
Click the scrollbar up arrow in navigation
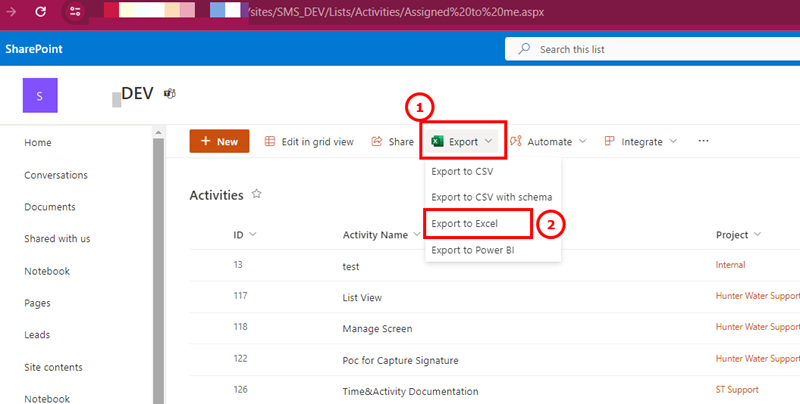(158, 132)
